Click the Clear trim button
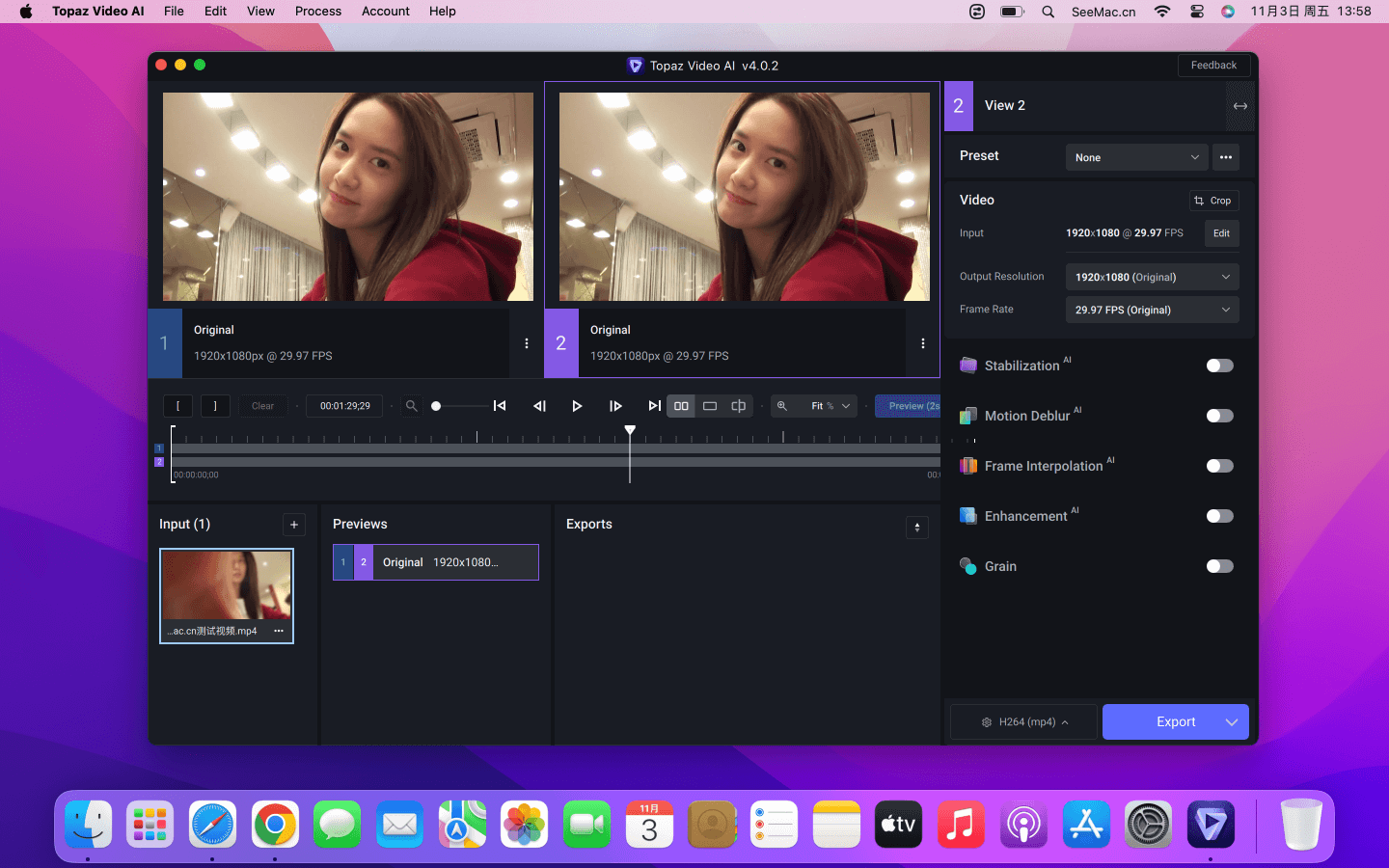 (262, 406)
